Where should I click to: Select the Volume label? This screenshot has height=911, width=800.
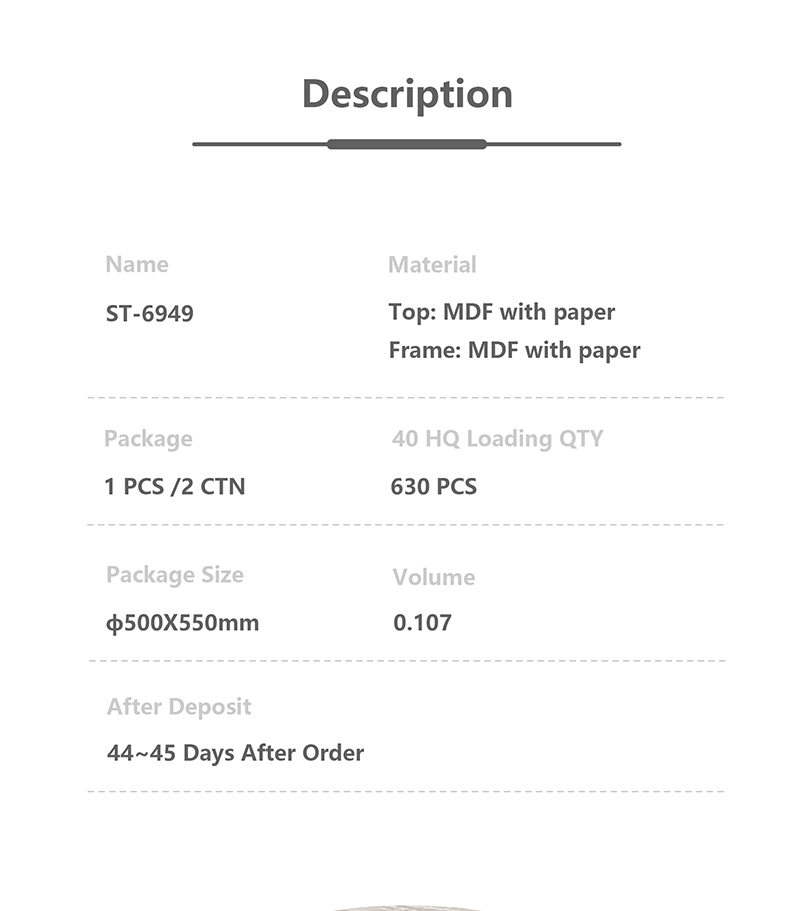pos(434,577)
